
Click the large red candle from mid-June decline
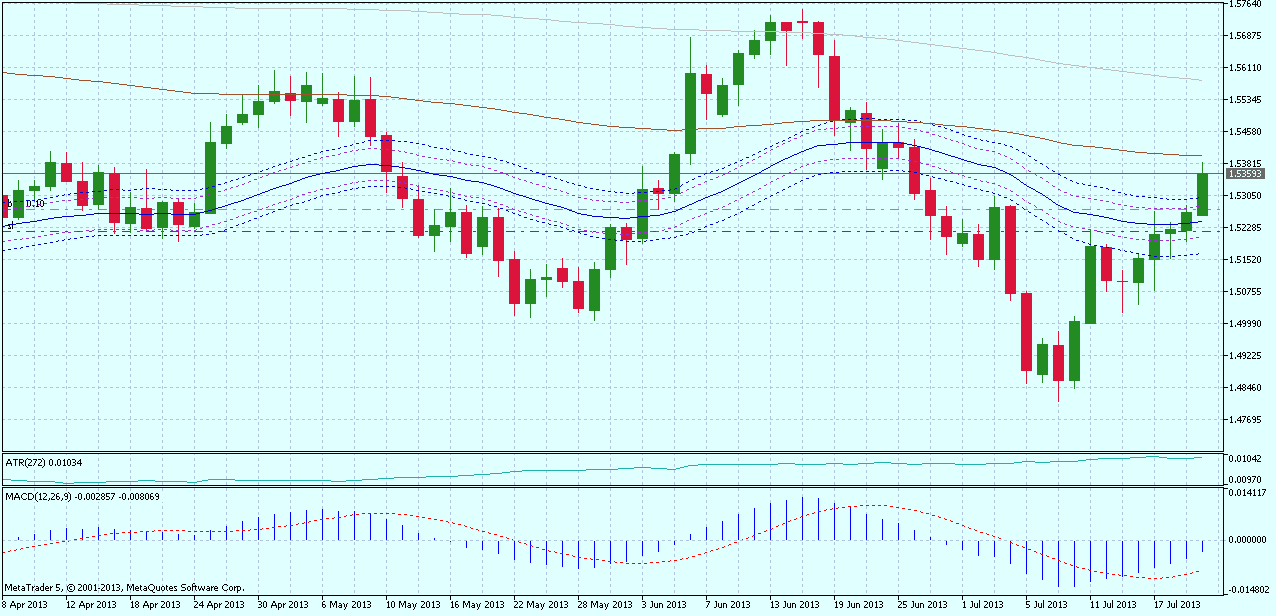tap(834, 90)
